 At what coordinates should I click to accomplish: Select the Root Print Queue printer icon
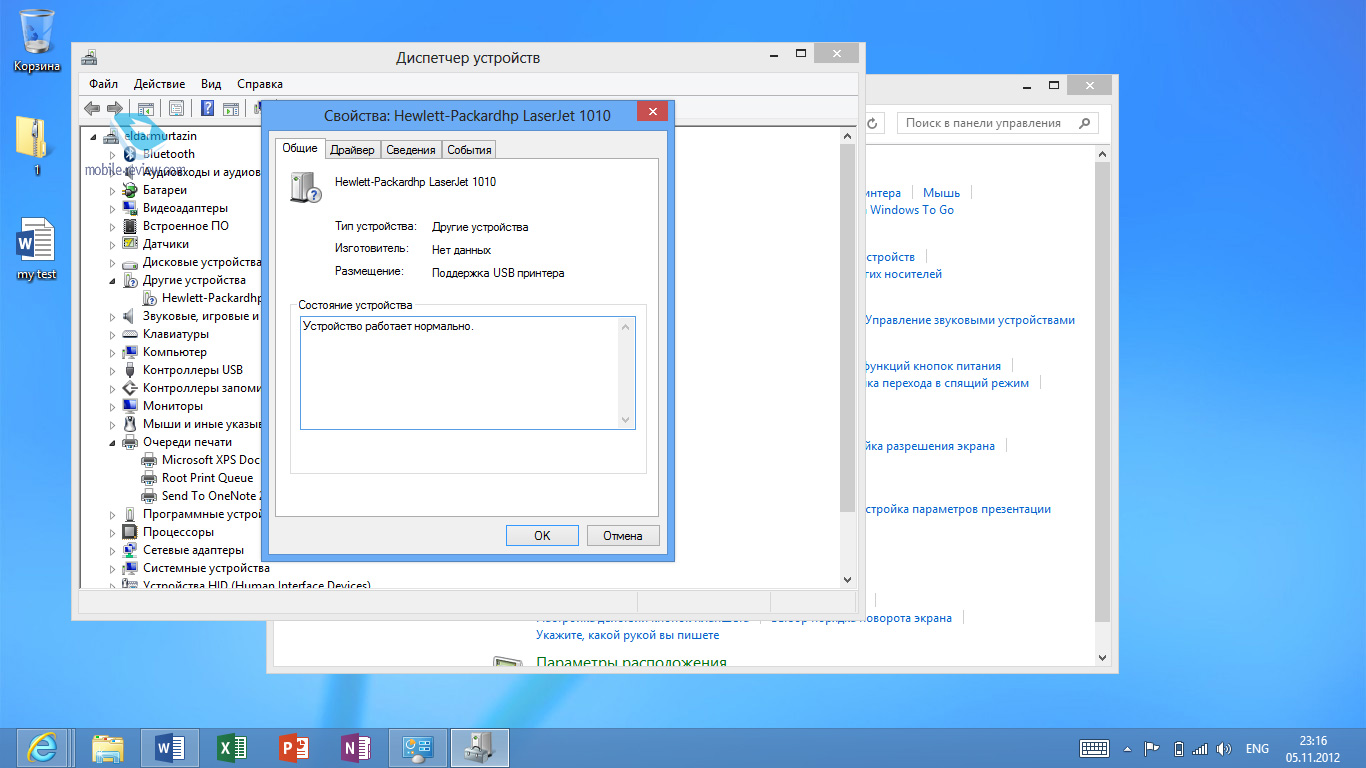pyautogui.click(x=149, y=478)
